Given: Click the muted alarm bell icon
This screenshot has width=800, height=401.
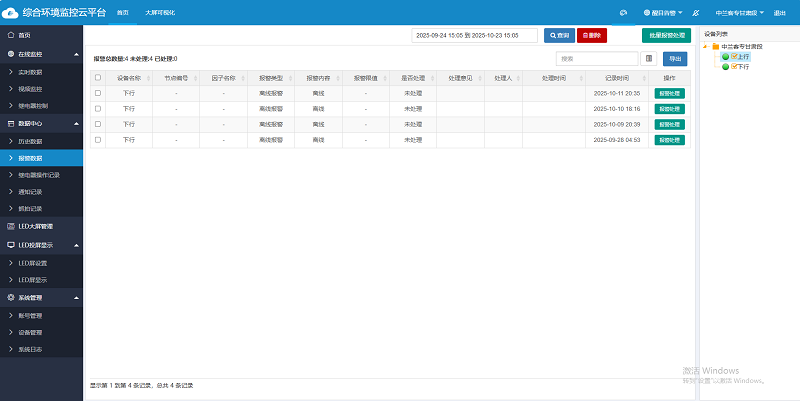Looking at the screenshot, I should [x=696, y=13].
